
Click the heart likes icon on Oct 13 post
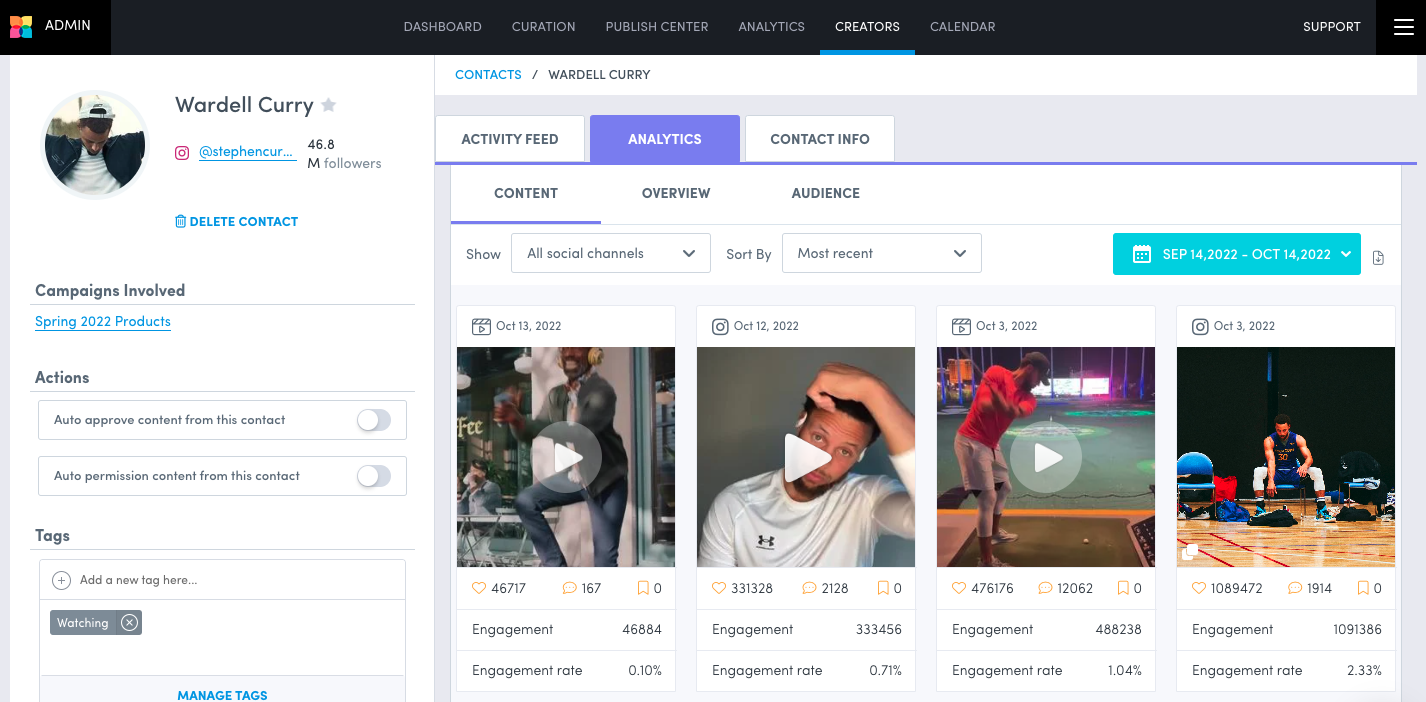coord(479,588)
